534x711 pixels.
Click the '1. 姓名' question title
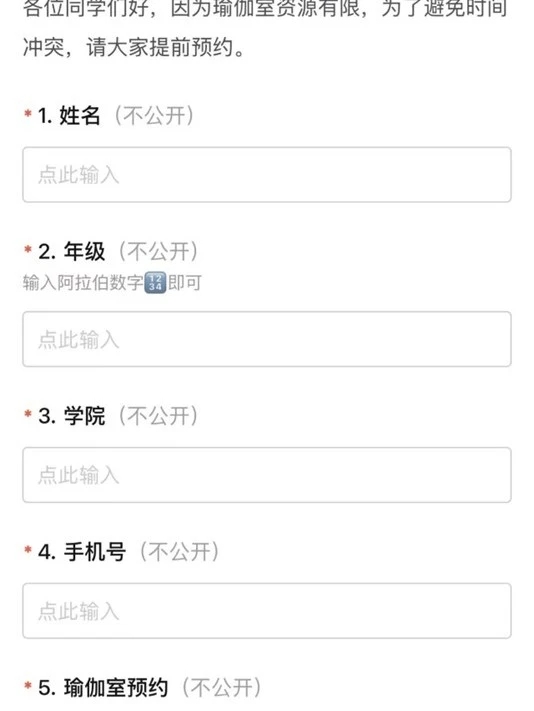point(69,115)
